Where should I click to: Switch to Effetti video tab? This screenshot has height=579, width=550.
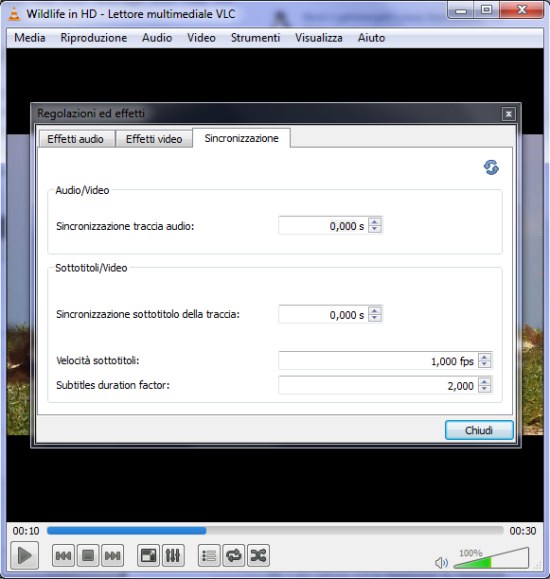(x=154, y=139)
